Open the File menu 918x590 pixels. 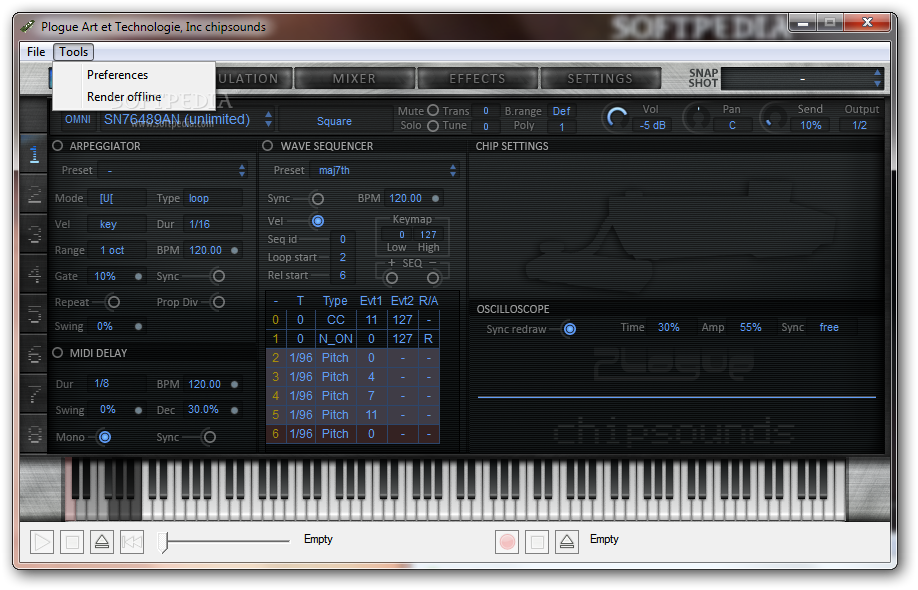[36, 52]
